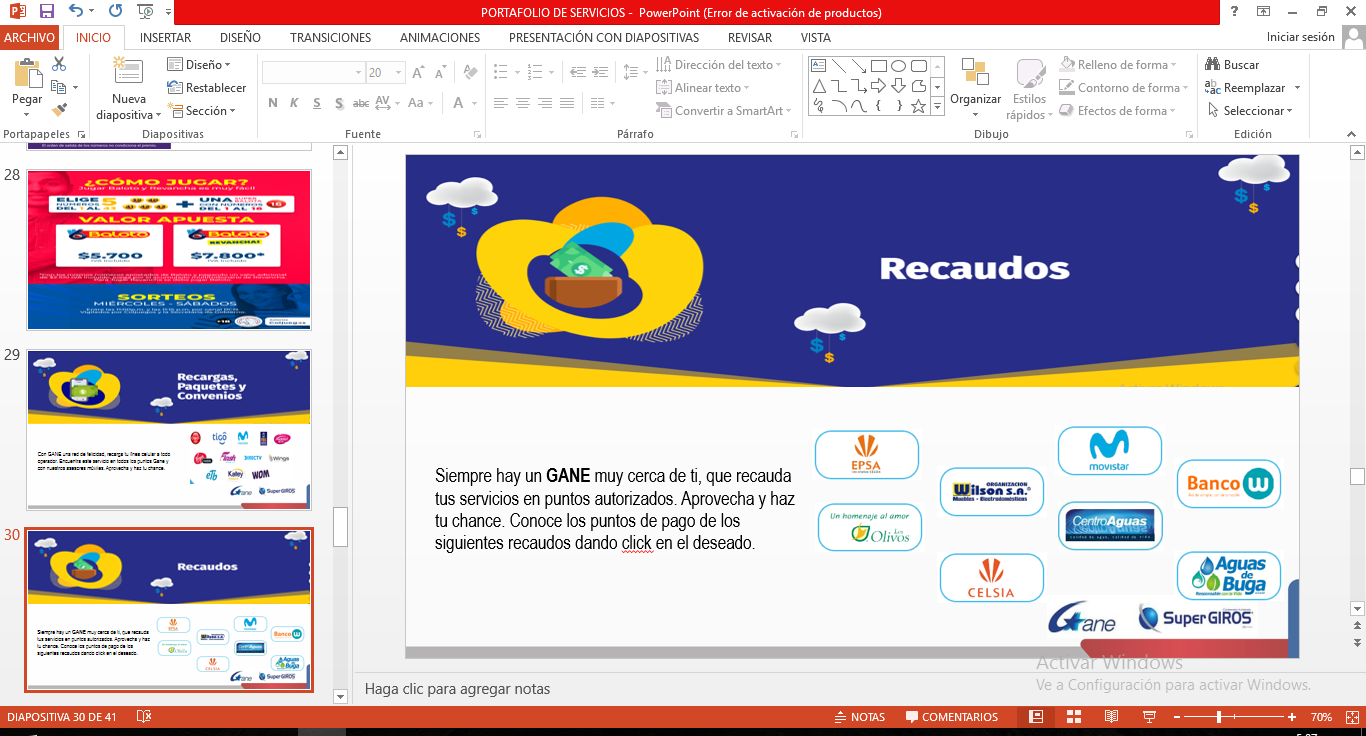The height and width of the screenshot is (736, 1366).
Task: Align text left in paragraph group
Action: click(x=501, y=103)
